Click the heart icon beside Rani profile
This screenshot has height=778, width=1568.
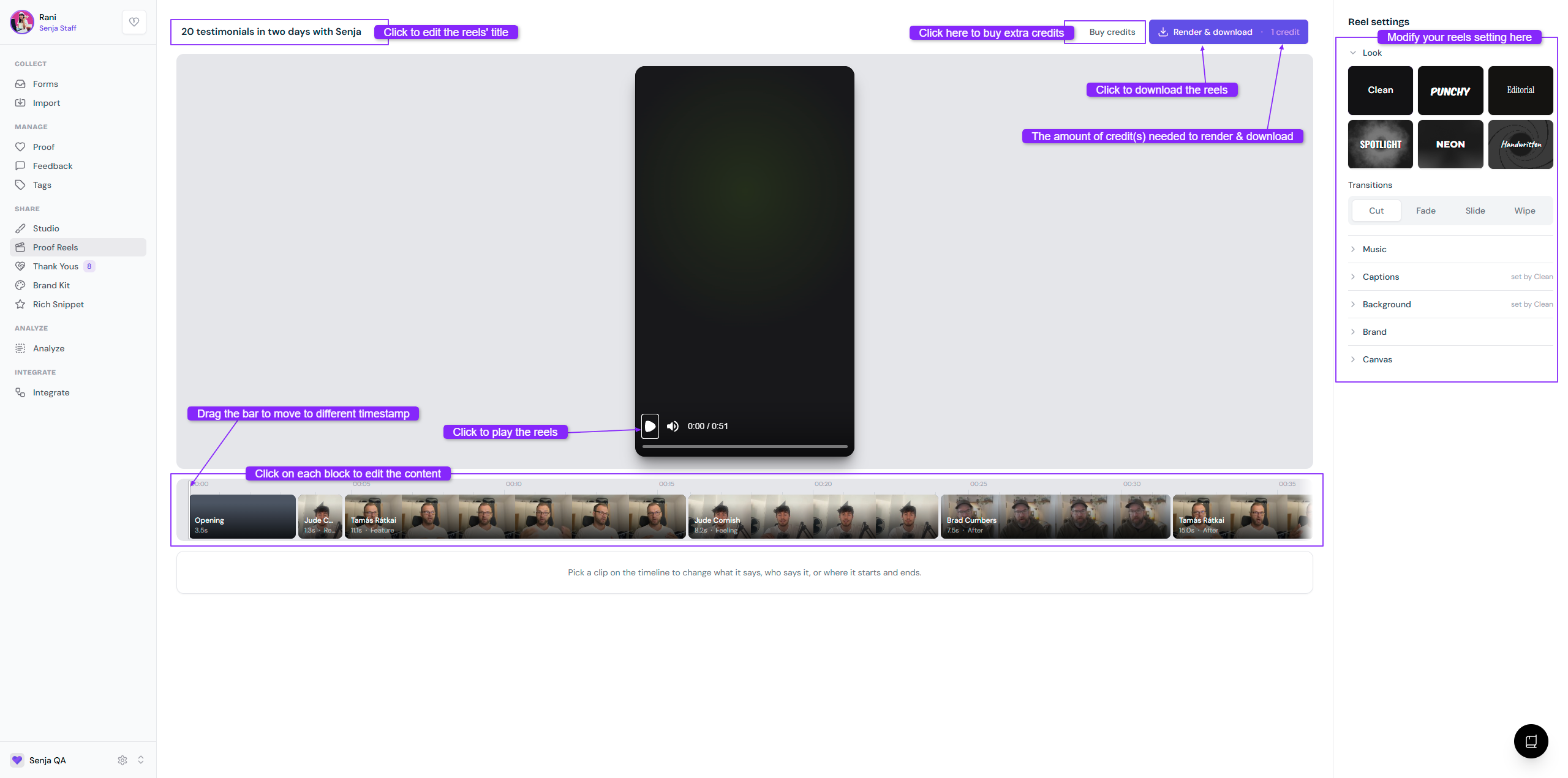point(134,22)
